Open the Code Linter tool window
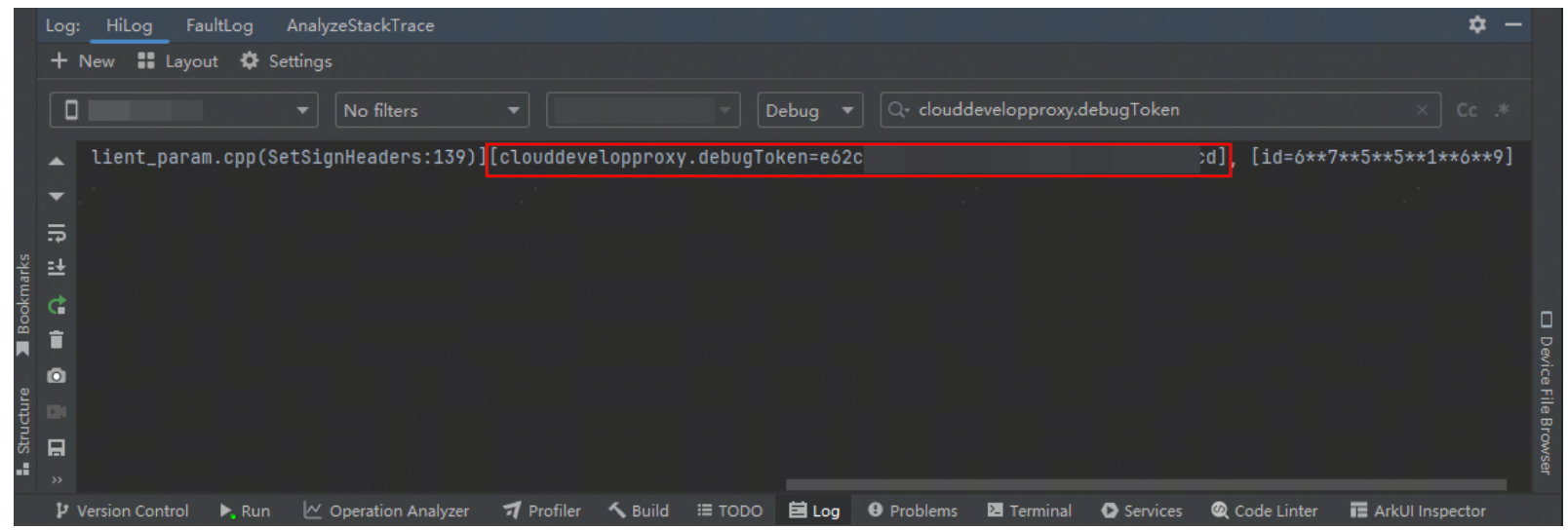Screen dimensions: 1568x530 1265,511
